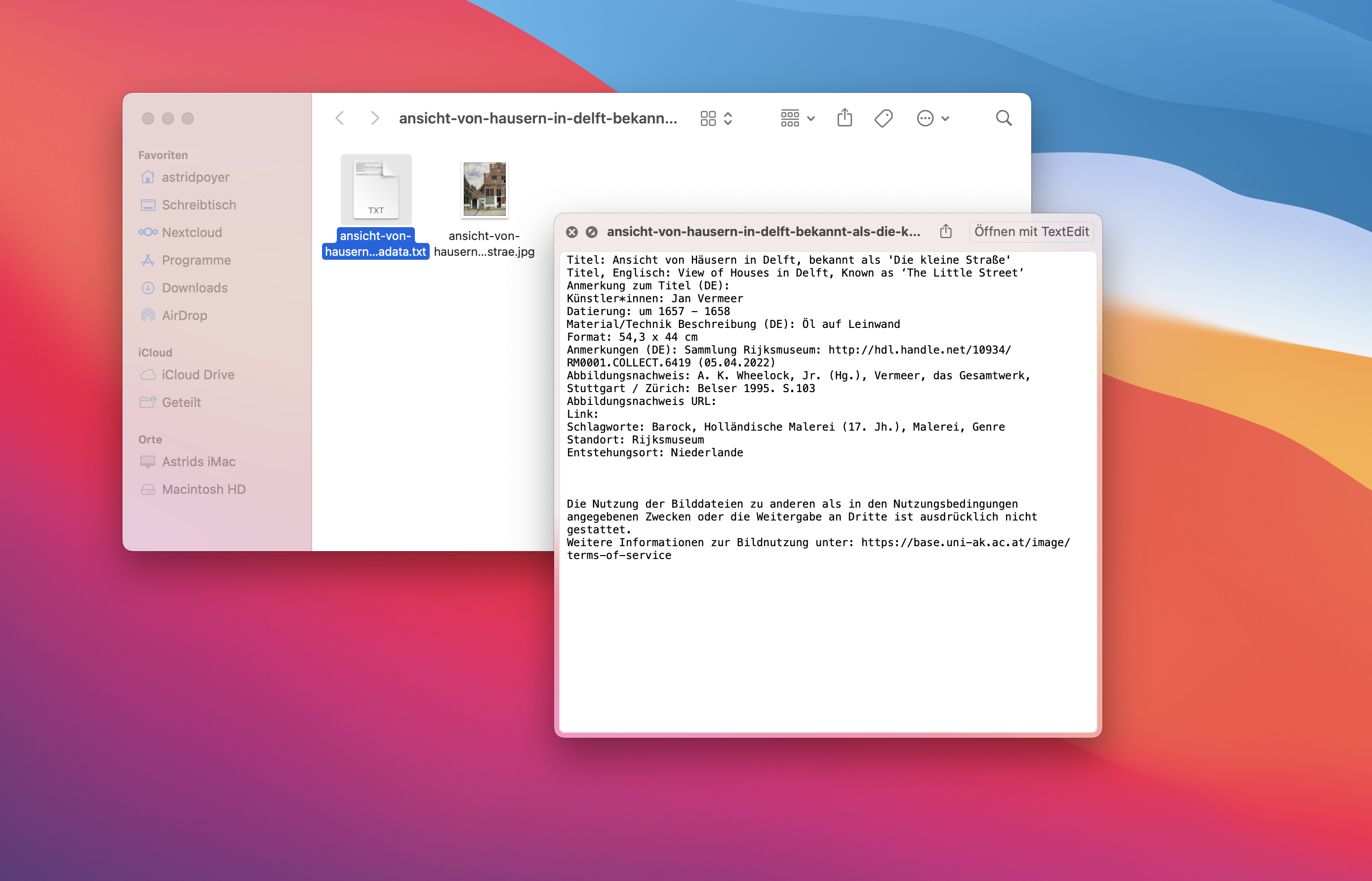
Task: Click the terms-of-service URL text
Action: click(818, 549)
